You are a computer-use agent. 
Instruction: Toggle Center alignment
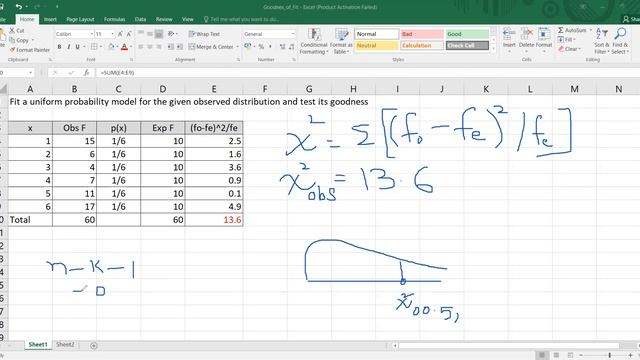click(x=150, y=47)
